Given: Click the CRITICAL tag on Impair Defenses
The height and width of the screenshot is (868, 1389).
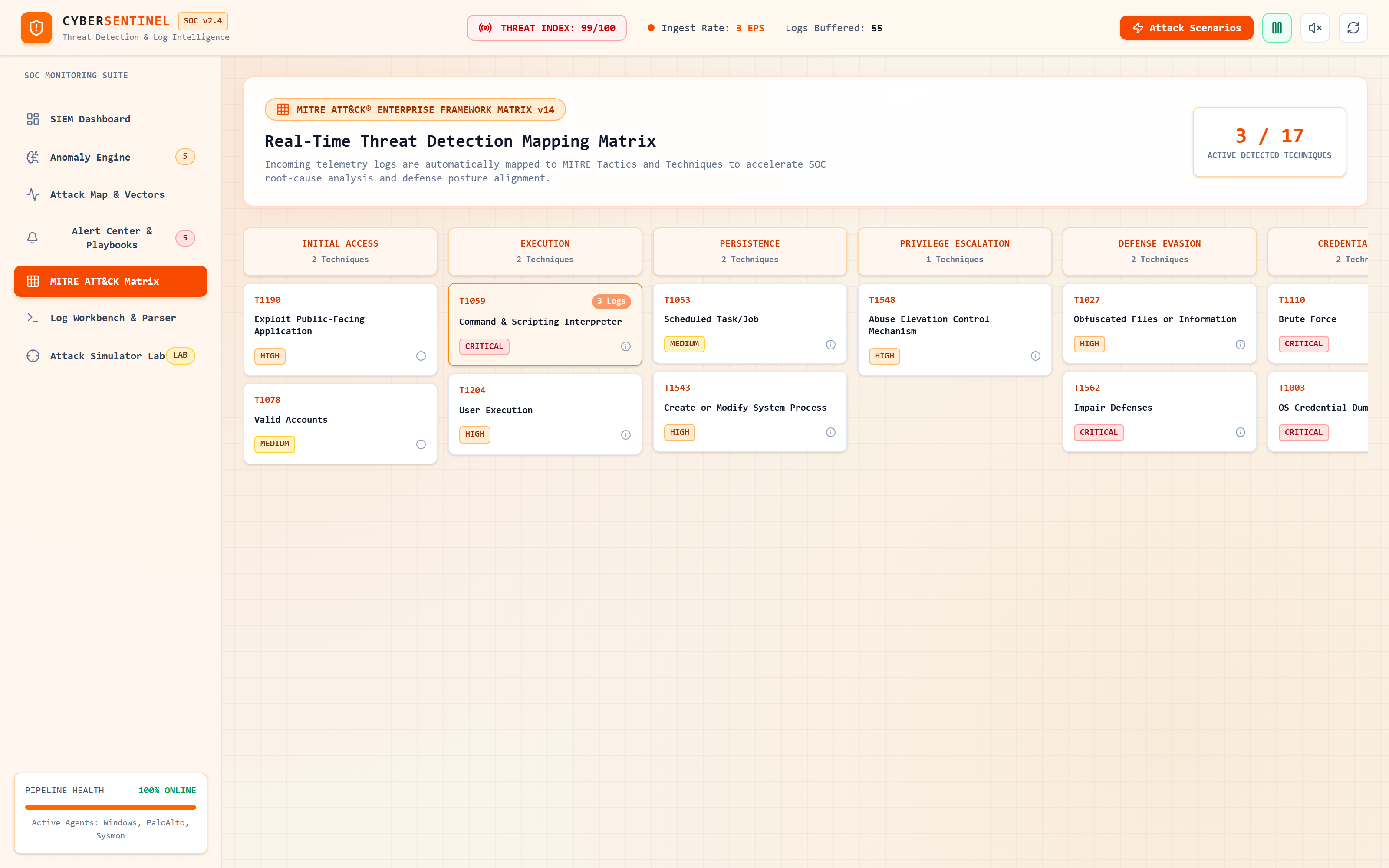Looking at the screenshot, I should 1099,432.
